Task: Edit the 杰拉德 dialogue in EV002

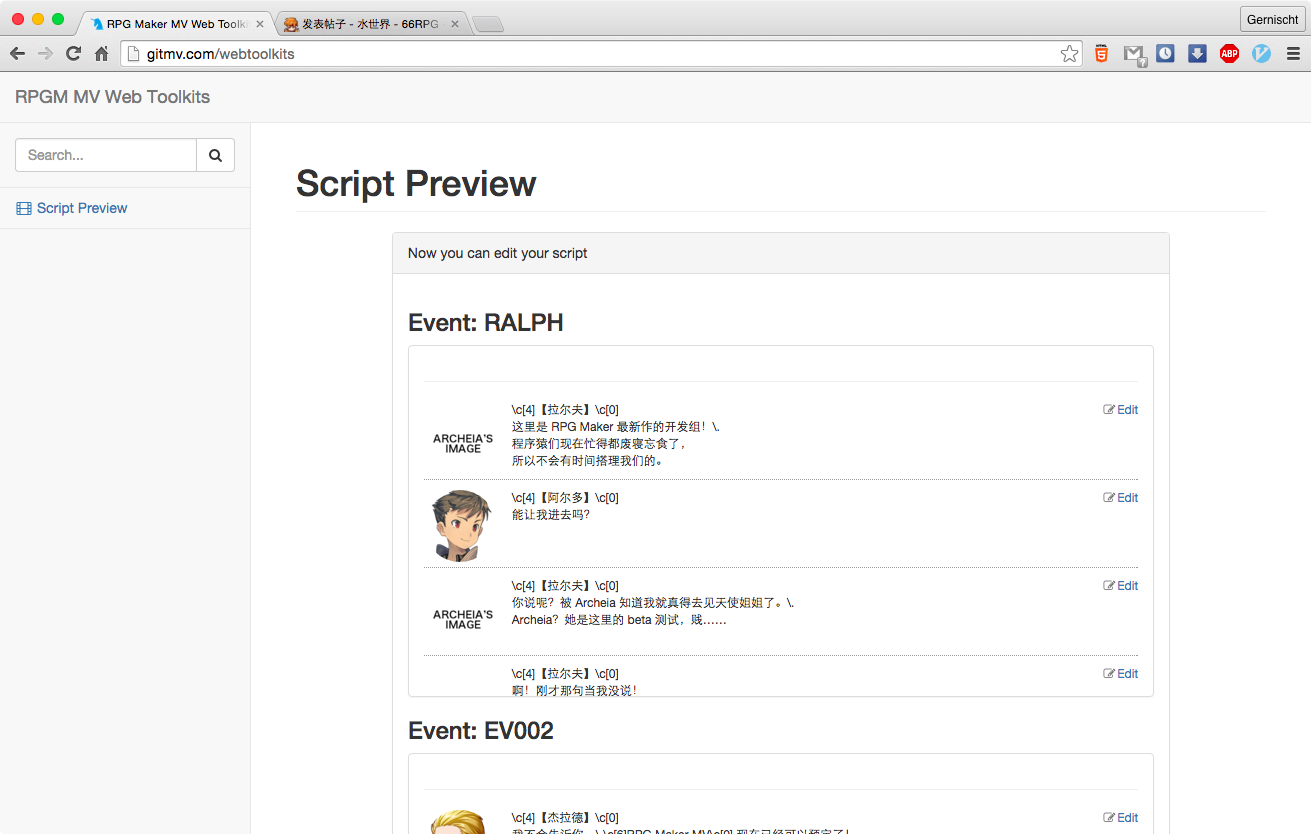Action: point(1120,818)
